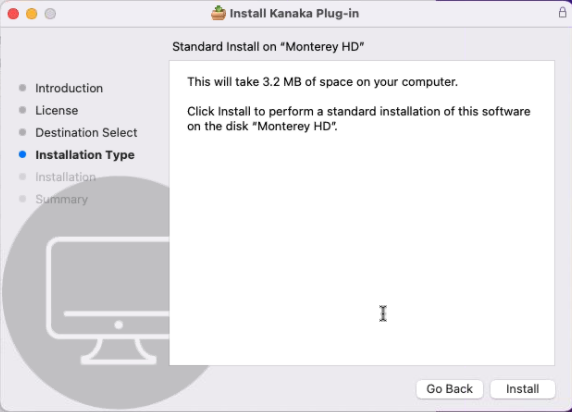
Task: Select the Destination Select step
Action: tap(86, 132)
